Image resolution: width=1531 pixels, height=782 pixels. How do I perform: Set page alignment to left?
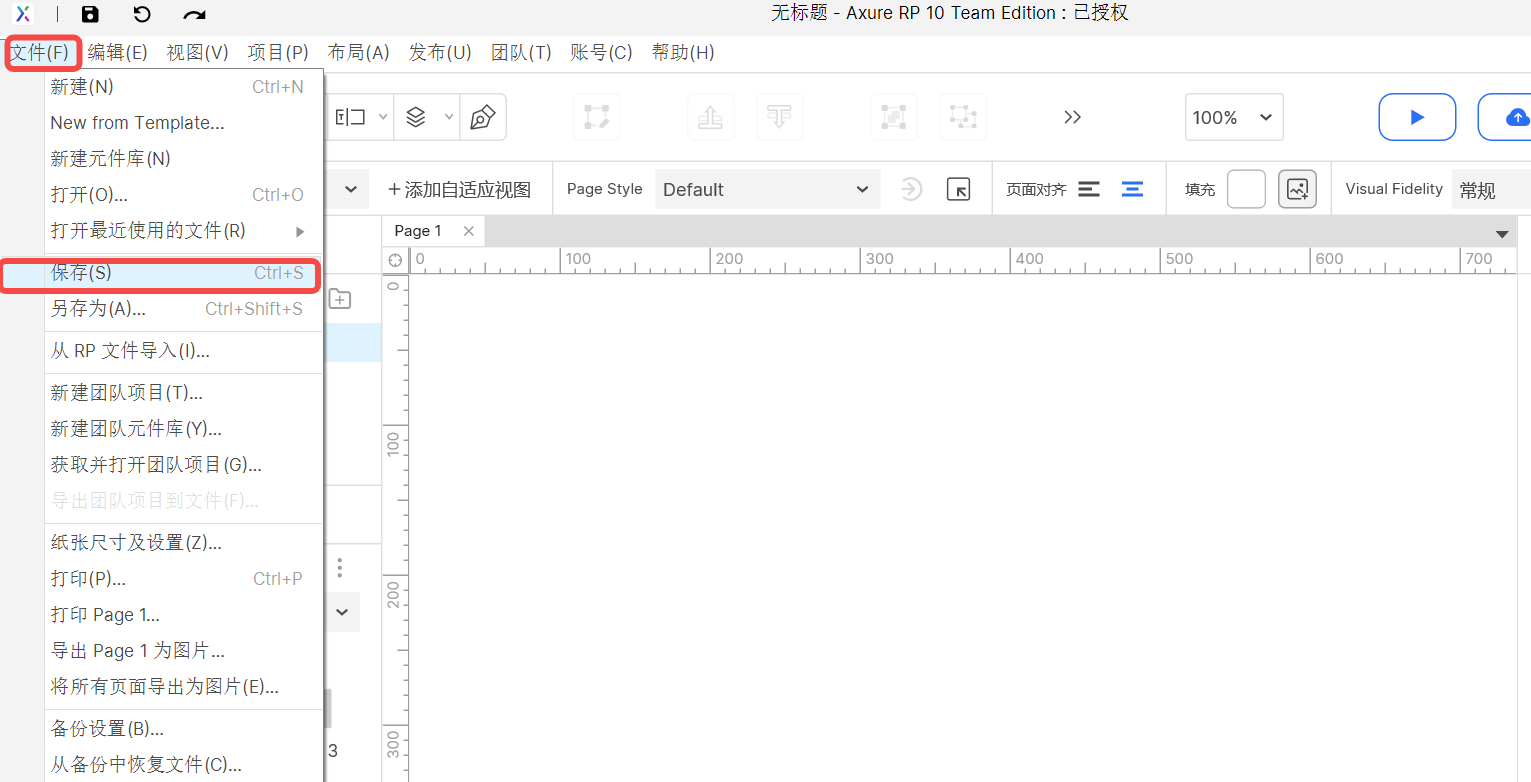[1089, 189]
